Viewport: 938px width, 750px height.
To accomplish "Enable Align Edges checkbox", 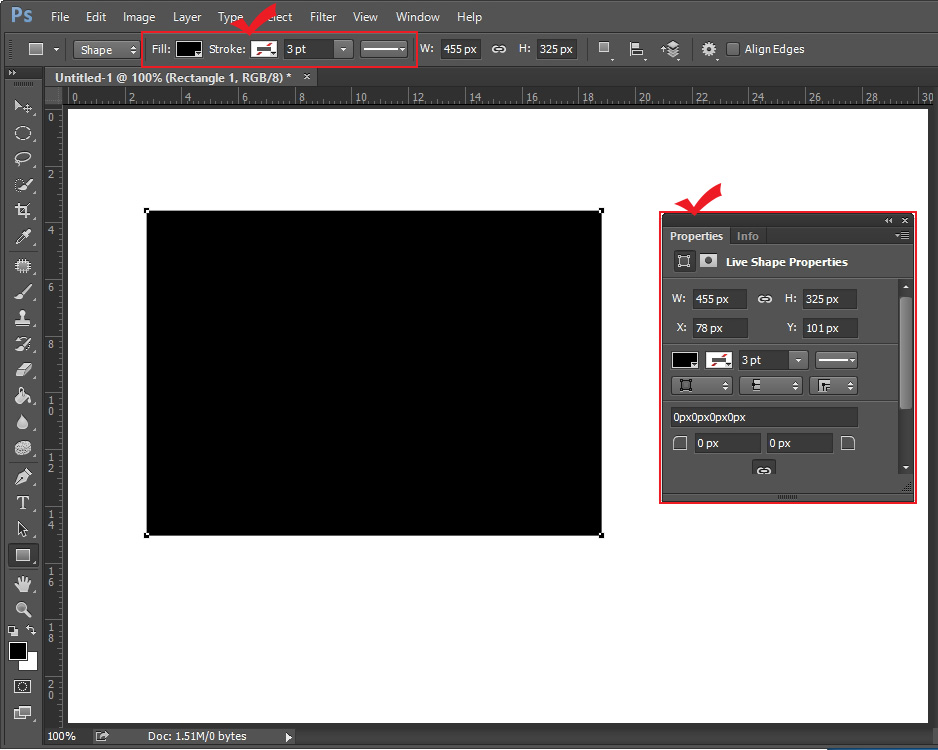I will (x=733, y=49).
